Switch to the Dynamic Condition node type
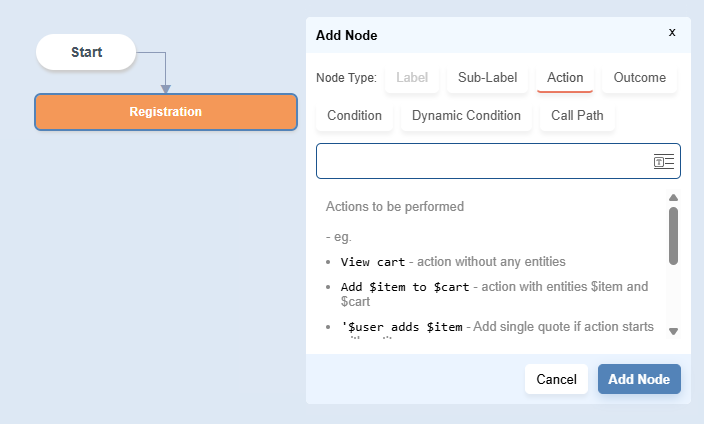This screenshot has width=704, height=424. [466, 115]
